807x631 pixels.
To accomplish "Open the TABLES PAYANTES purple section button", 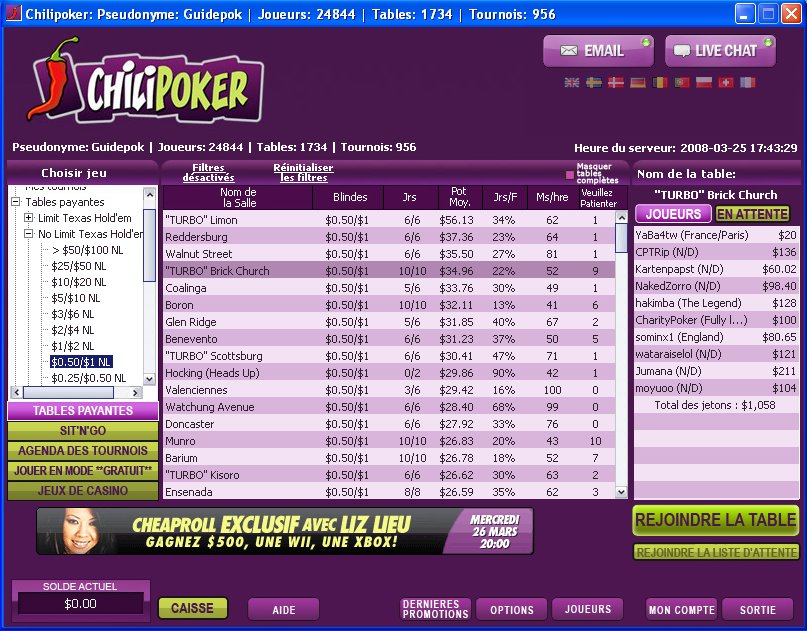I will click(x=83, y=411).
